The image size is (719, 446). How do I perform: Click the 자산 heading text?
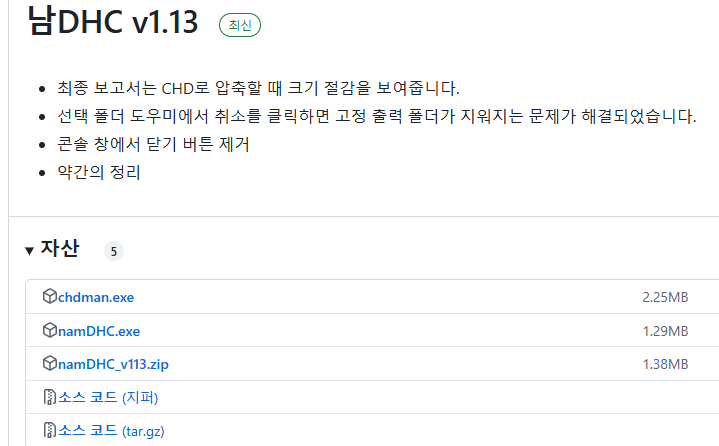pyautogui.click(x=60, y=249)
